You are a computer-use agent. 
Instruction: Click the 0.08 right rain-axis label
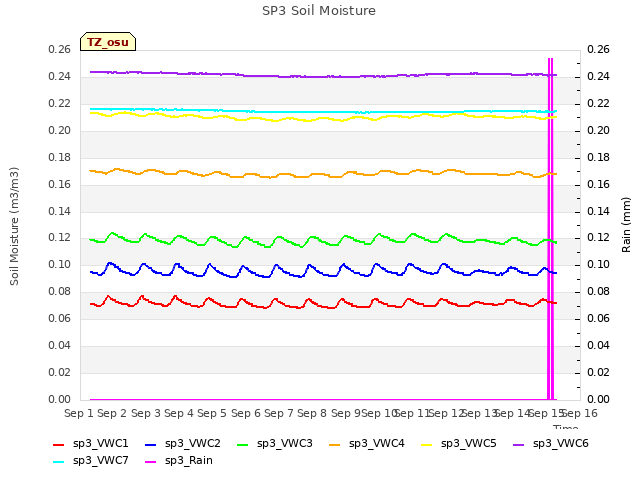click(598, 291)
